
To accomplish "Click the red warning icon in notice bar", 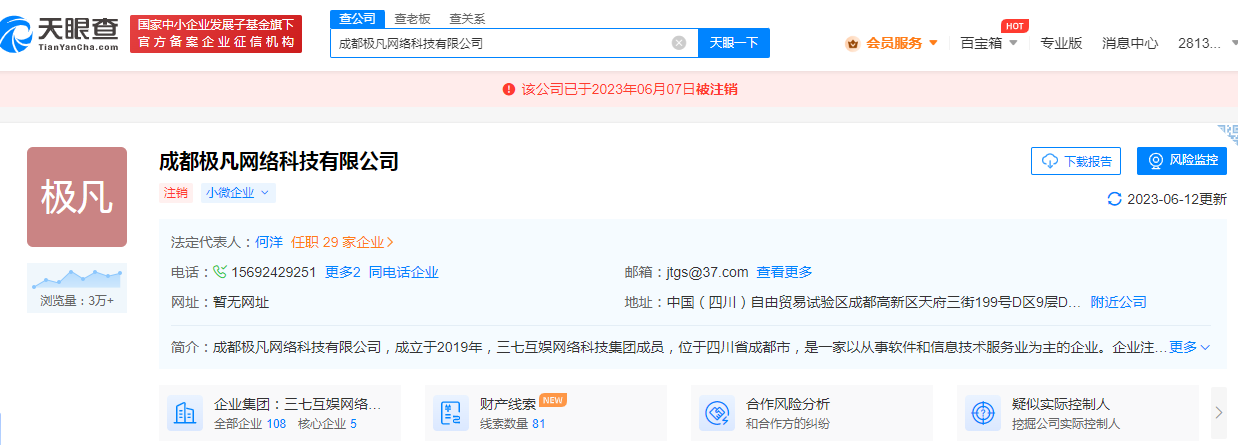I will tap(509, 89).
